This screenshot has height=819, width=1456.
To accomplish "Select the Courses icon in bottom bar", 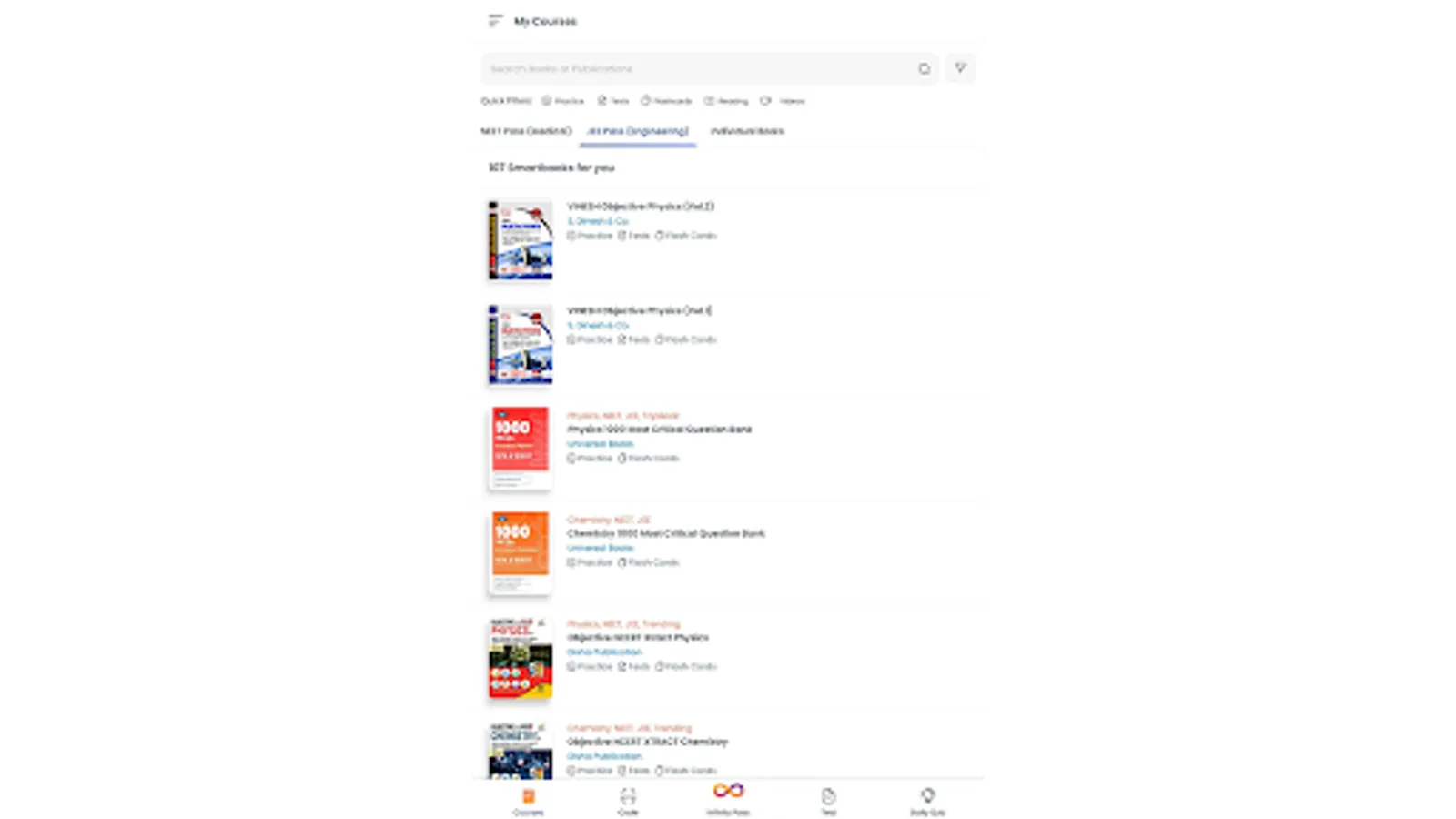I will click(x=531, y=798).
